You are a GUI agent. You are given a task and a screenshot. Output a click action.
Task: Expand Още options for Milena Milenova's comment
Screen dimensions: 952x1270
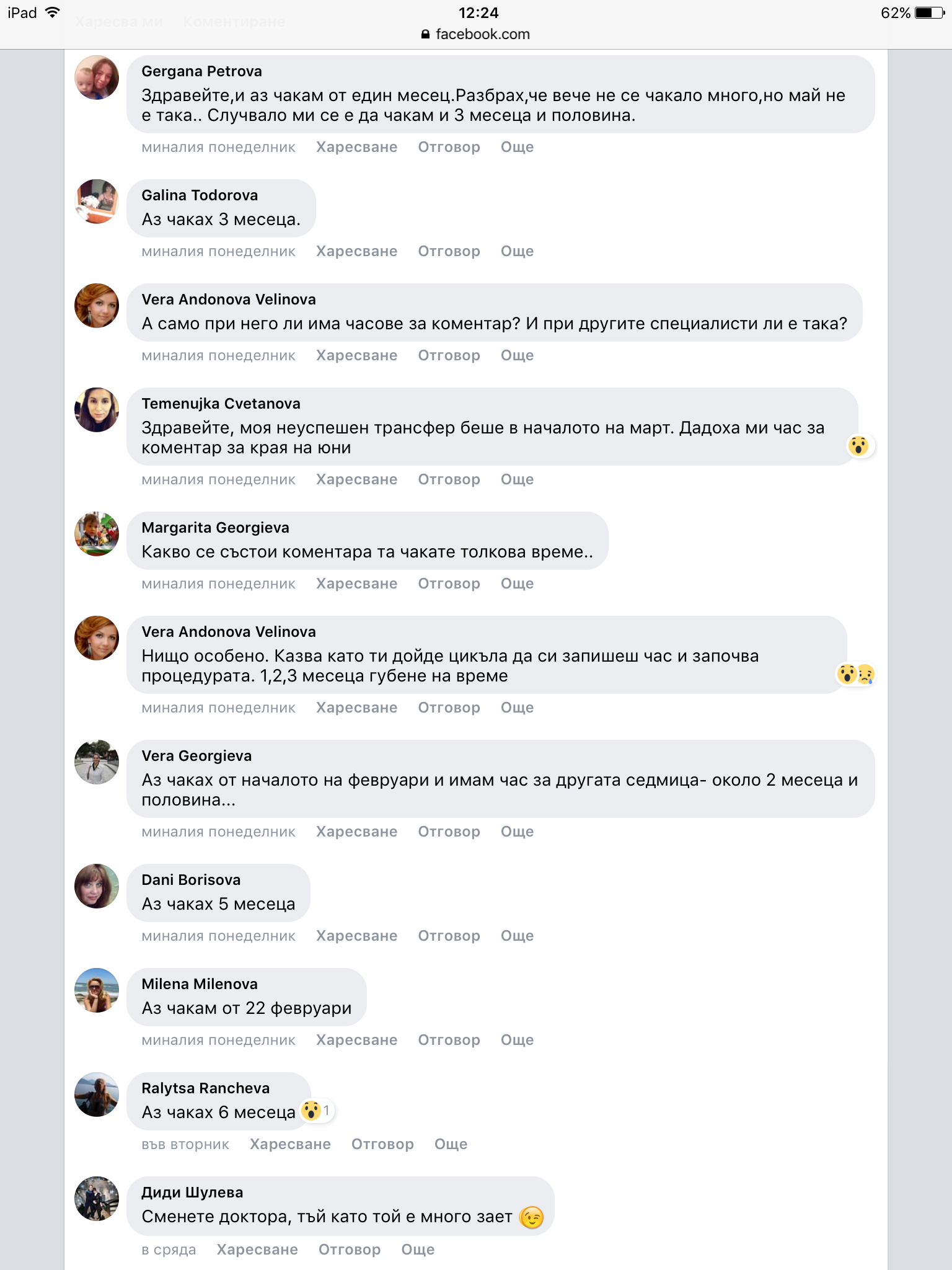tap(517, 1040)
